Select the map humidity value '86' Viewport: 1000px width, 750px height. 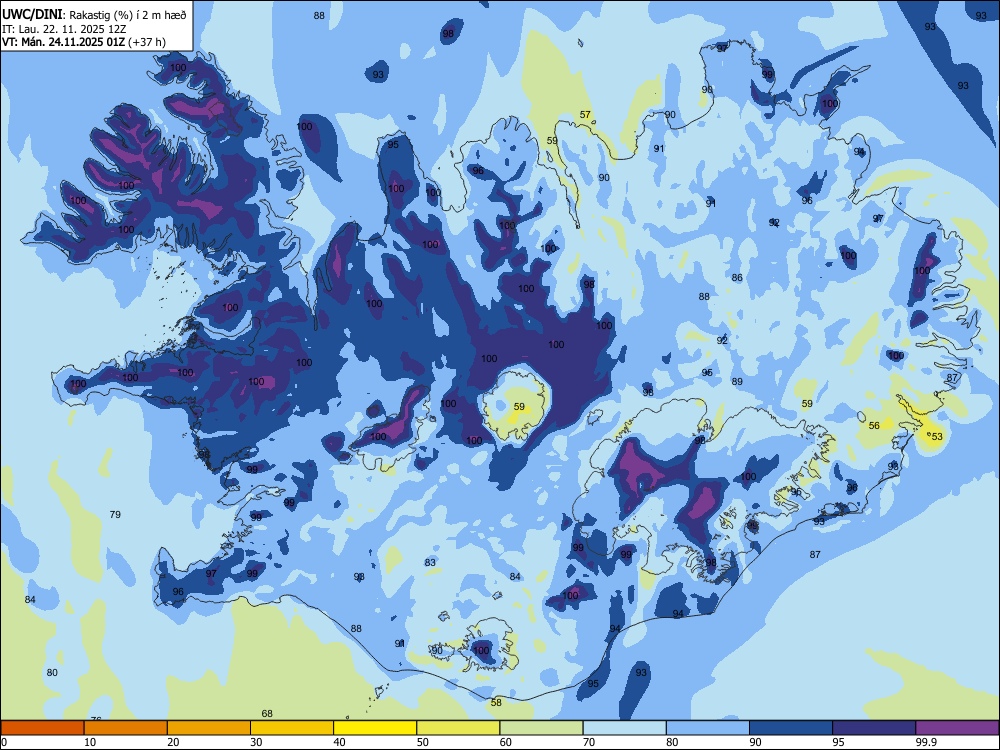(737, 277)
